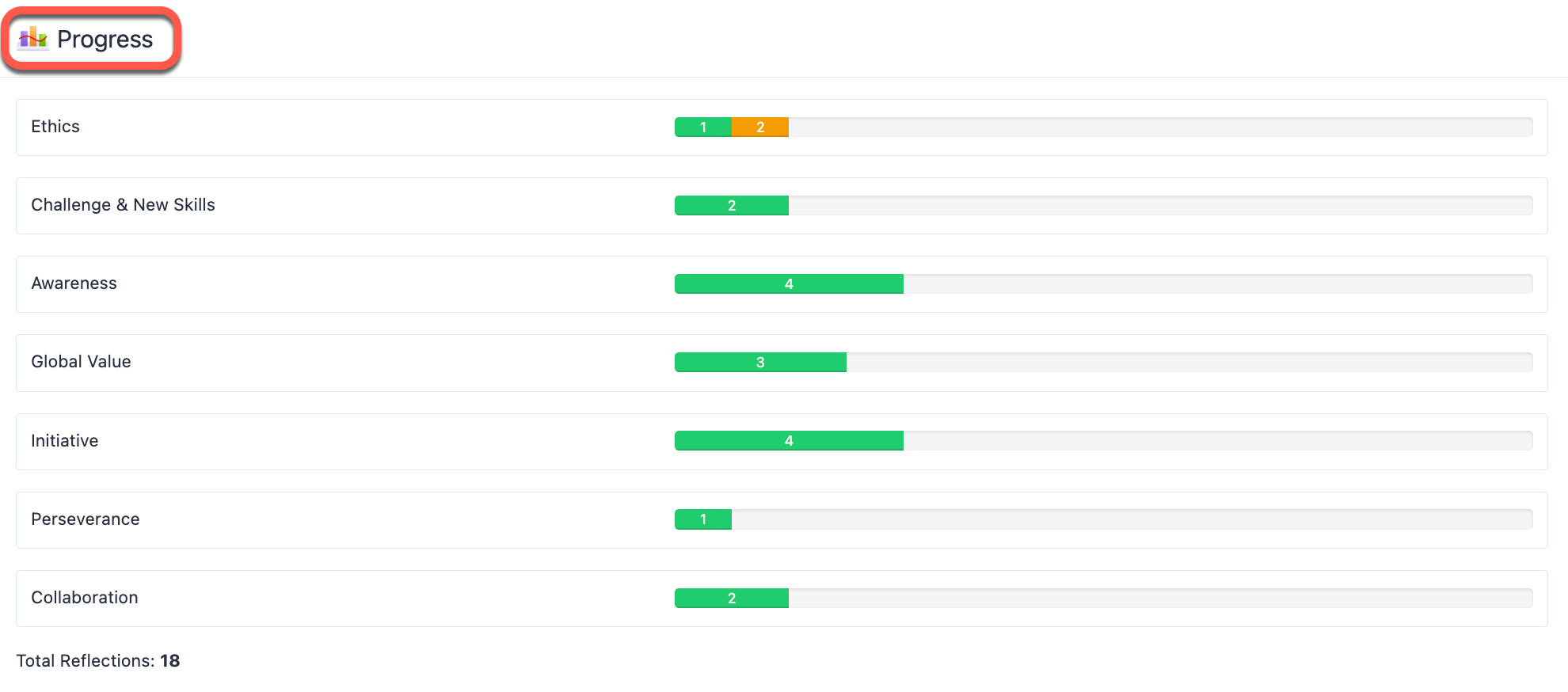Click the orange segment in Ethics bar

(x=760, y=127)
